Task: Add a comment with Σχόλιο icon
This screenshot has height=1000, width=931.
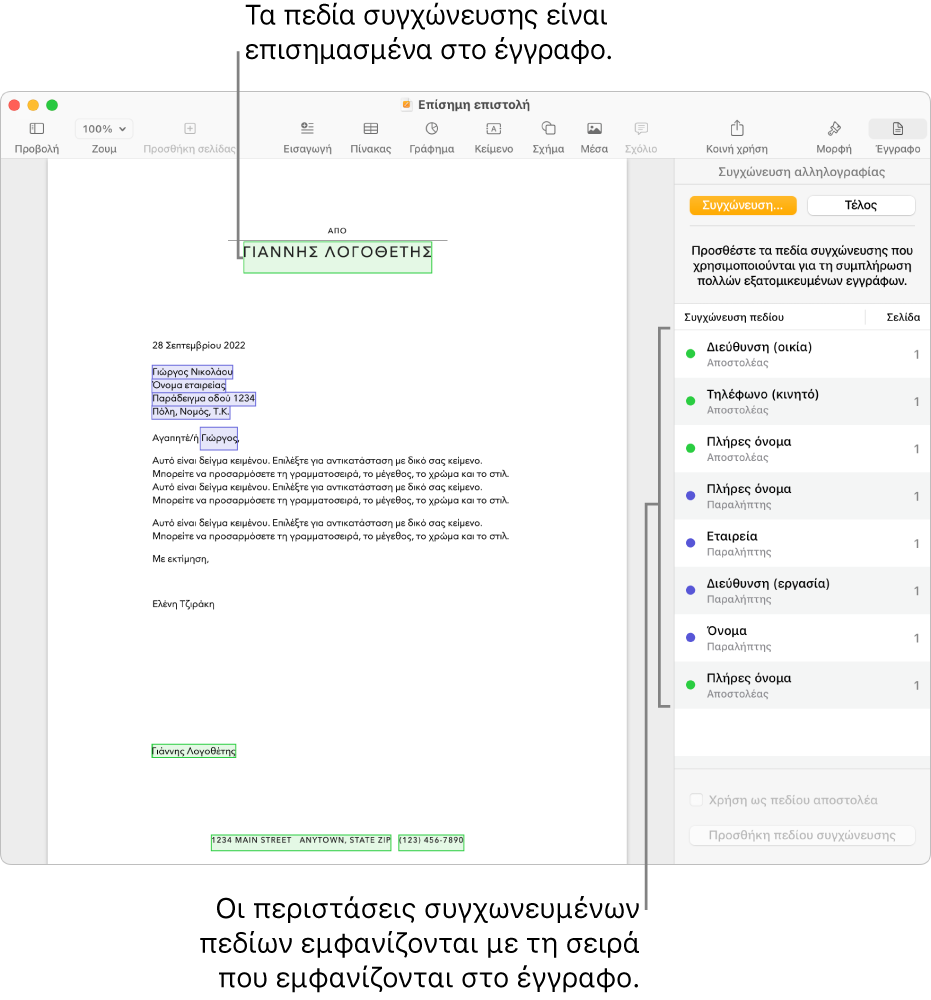Action: [x=641, y=129]
